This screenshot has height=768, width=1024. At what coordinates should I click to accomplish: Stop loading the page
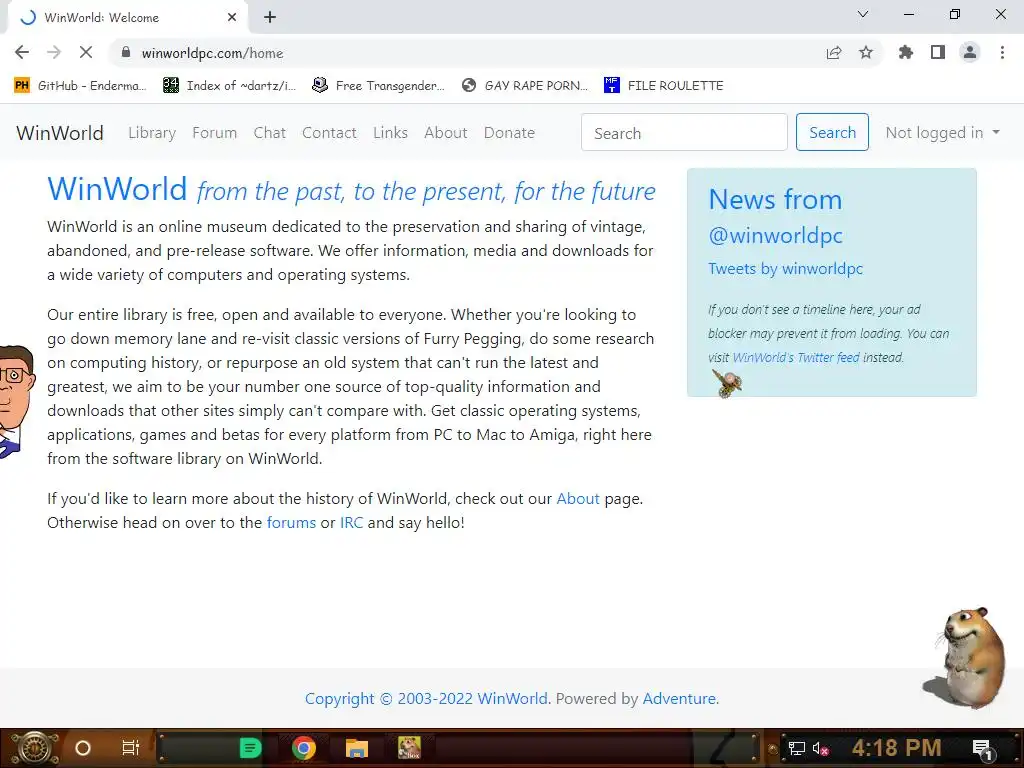pos(86,53)
